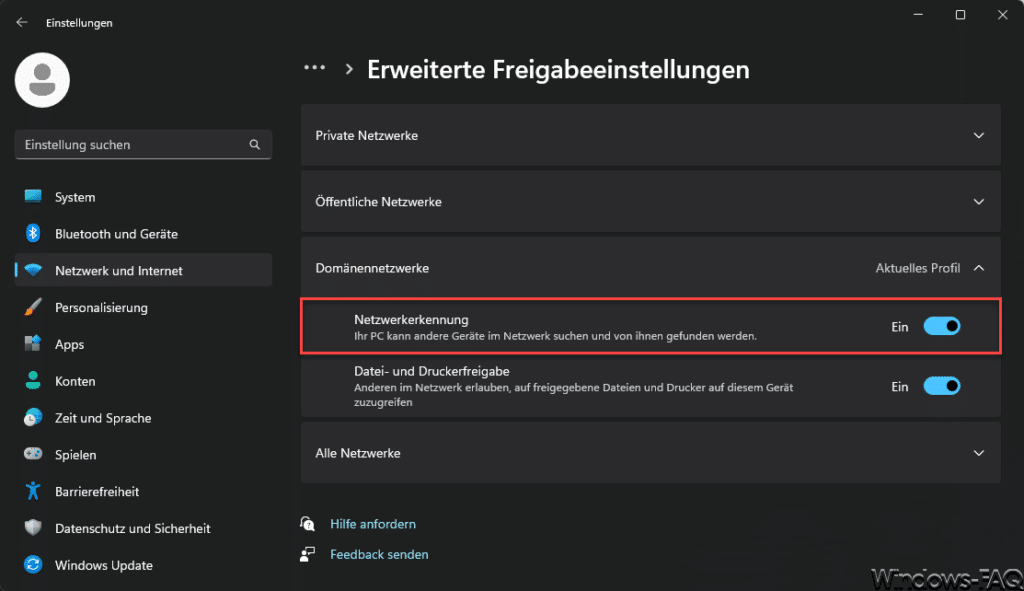The image size is (1024, 591).
Task: Click Hilfe anfordern link
Action: [x=373, y=524]
